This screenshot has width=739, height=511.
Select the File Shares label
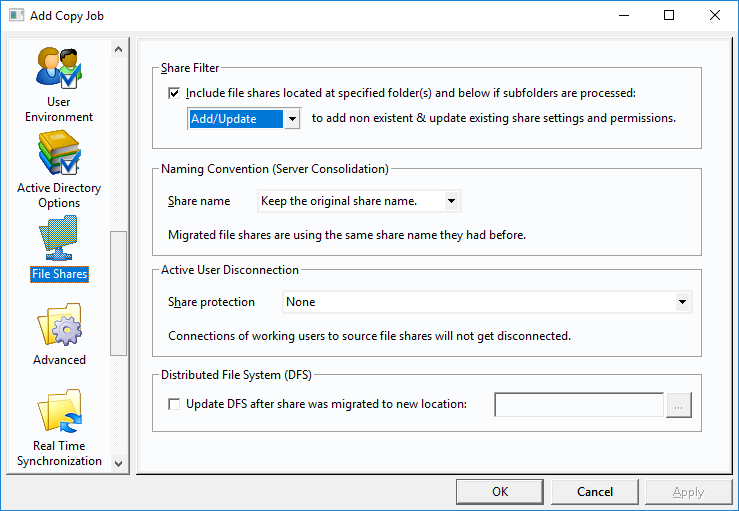pyautogui.click(x=59, y=274)
